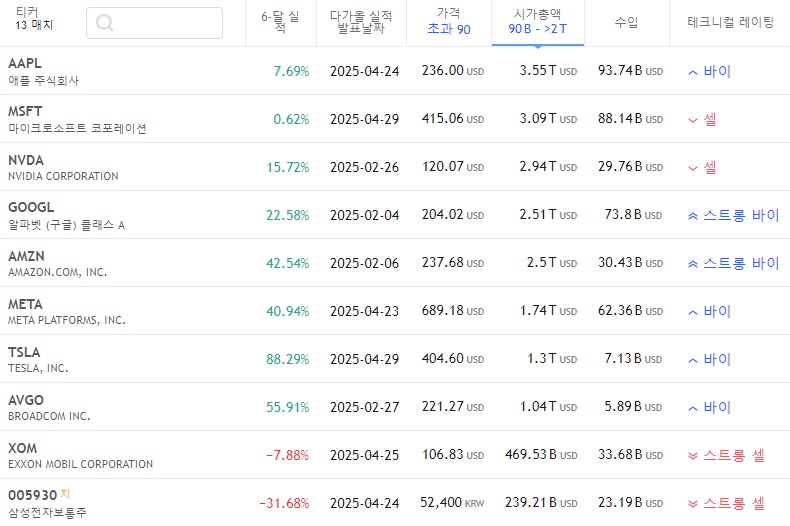Click double-down strong sell icon for 005930
Viewport: 790px width, 526px height.
(x=693, y=504)
